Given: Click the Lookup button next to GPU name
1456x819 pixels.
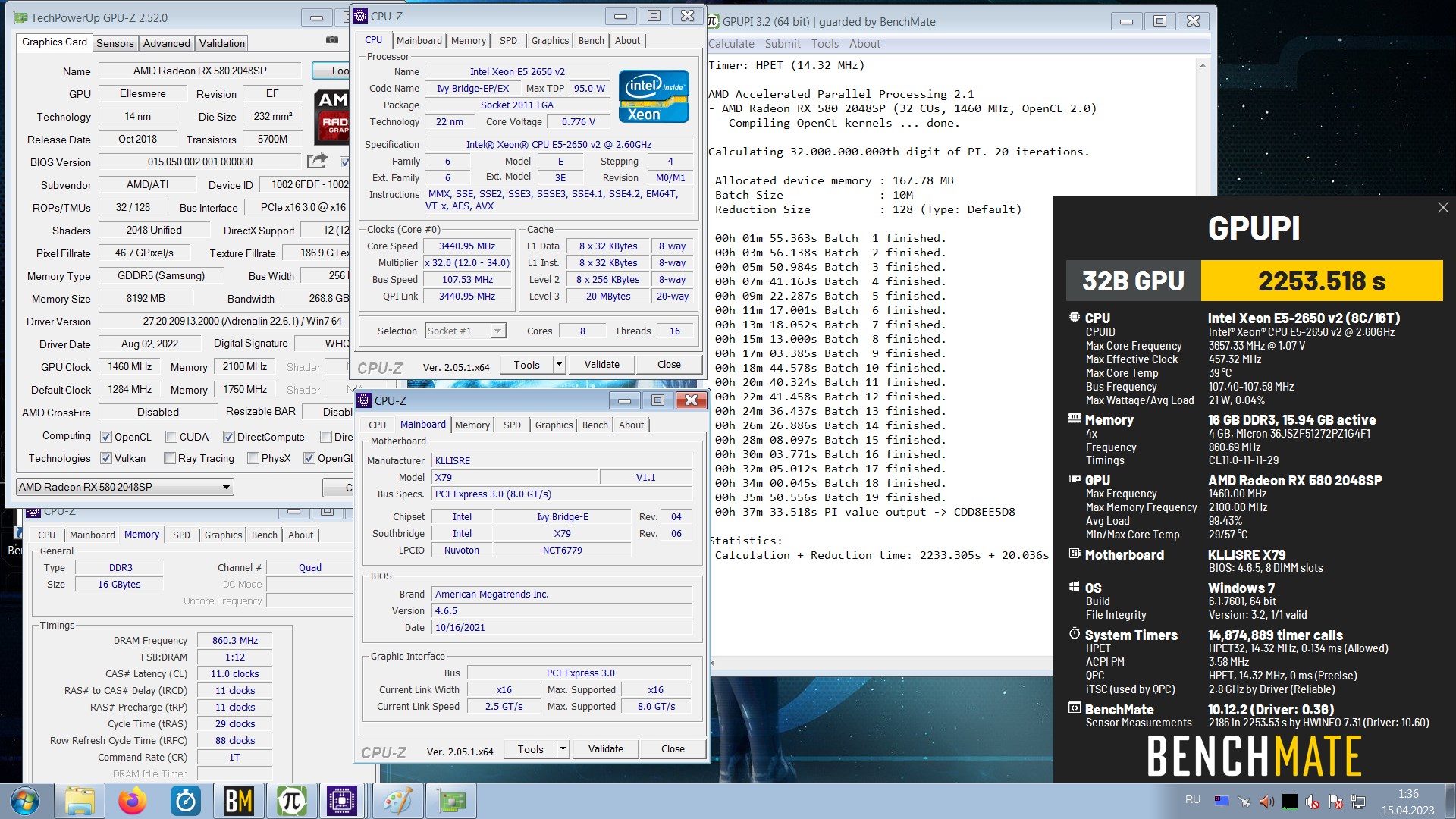Looking at the screenshot, I should pos(331,71).
